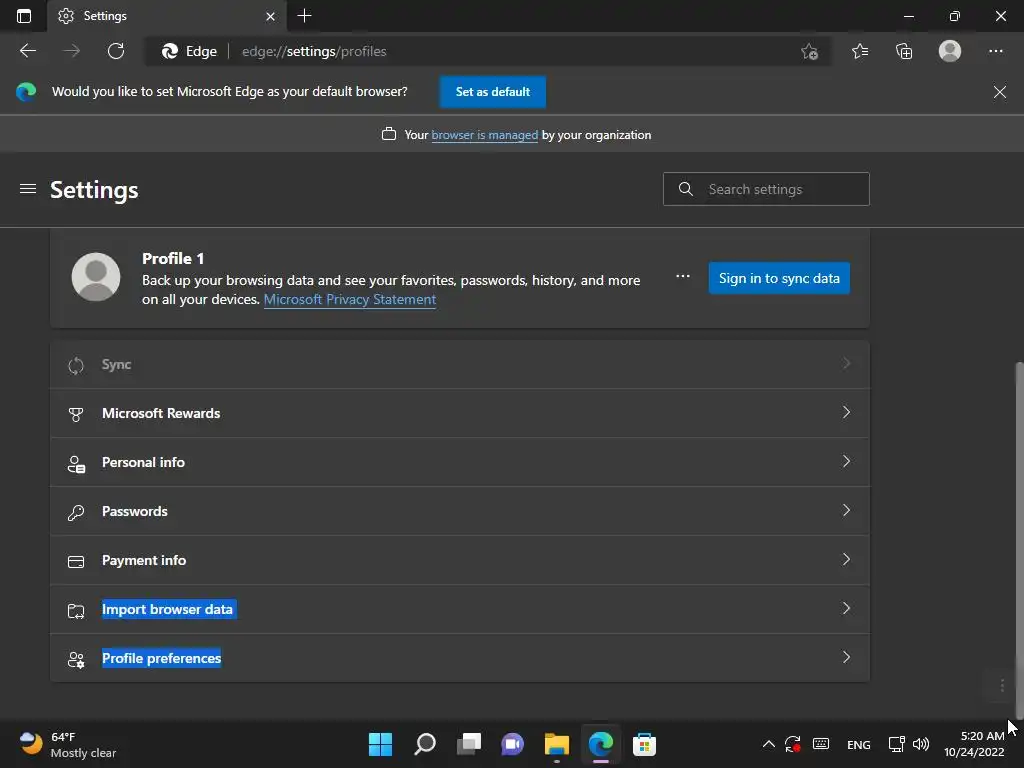Open the browser is managed link
Screen dimensions: 1024x768
485,135
